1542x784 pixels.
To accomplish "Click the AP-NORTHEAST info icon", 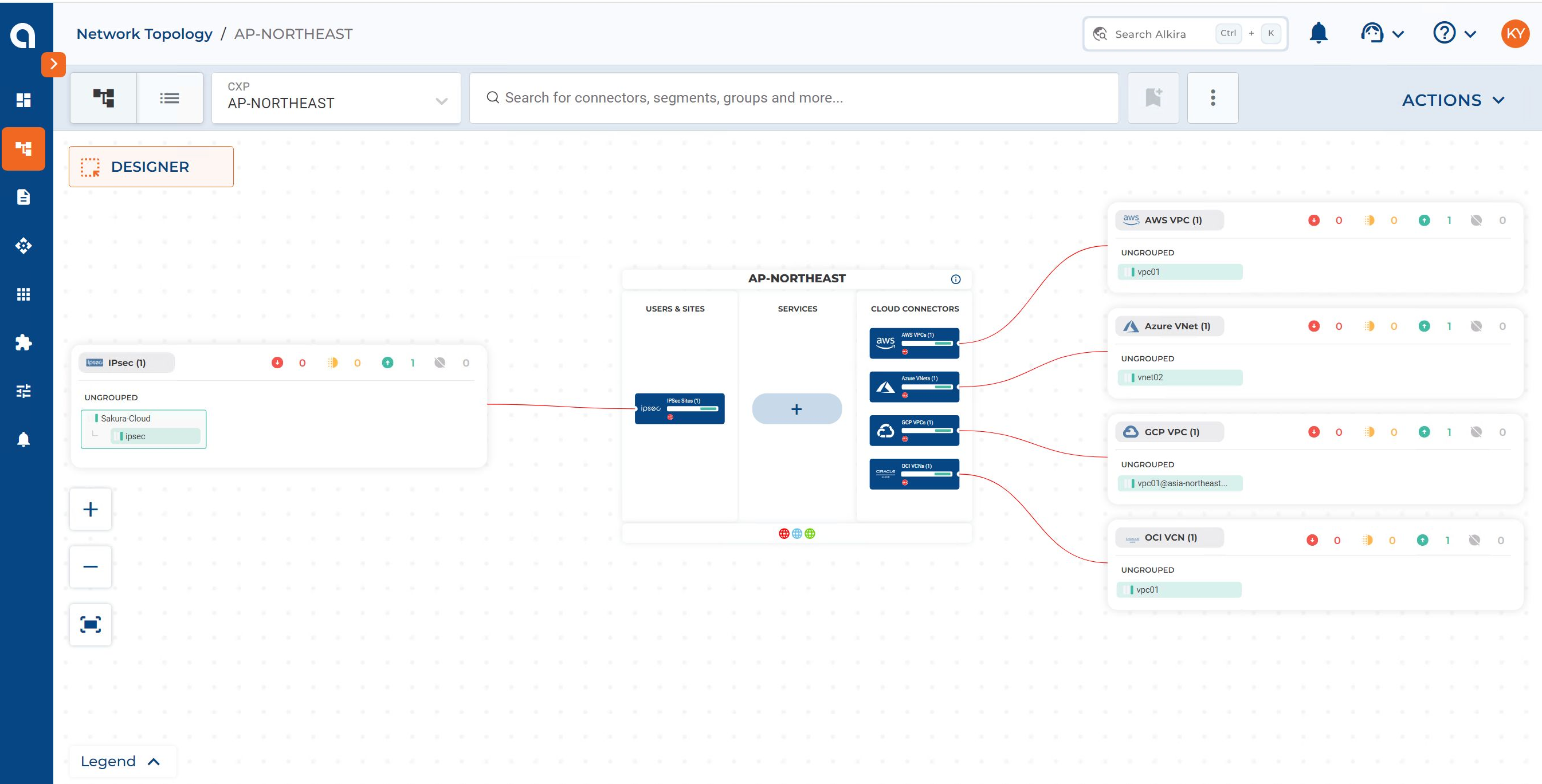I will coord(955,279).
